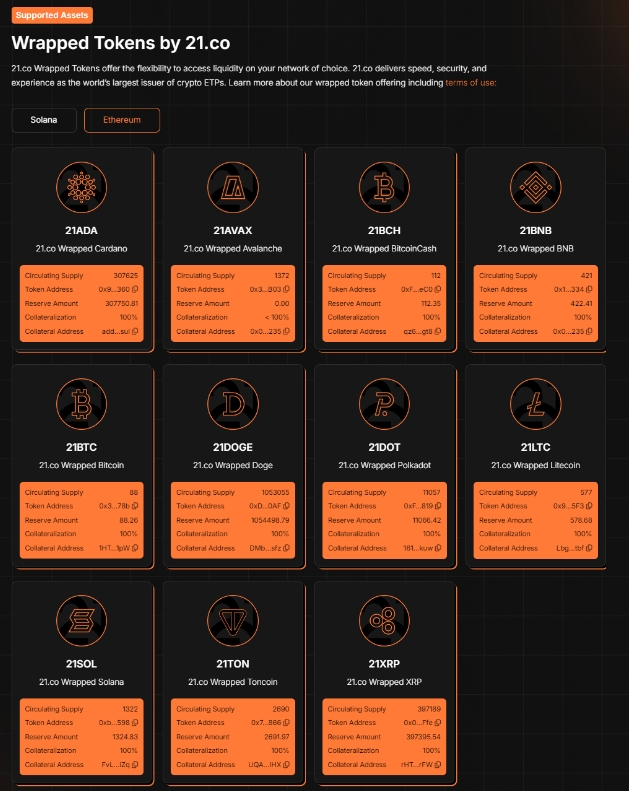
Task: Copy the 21LTC token address
Action: [589, 506]
